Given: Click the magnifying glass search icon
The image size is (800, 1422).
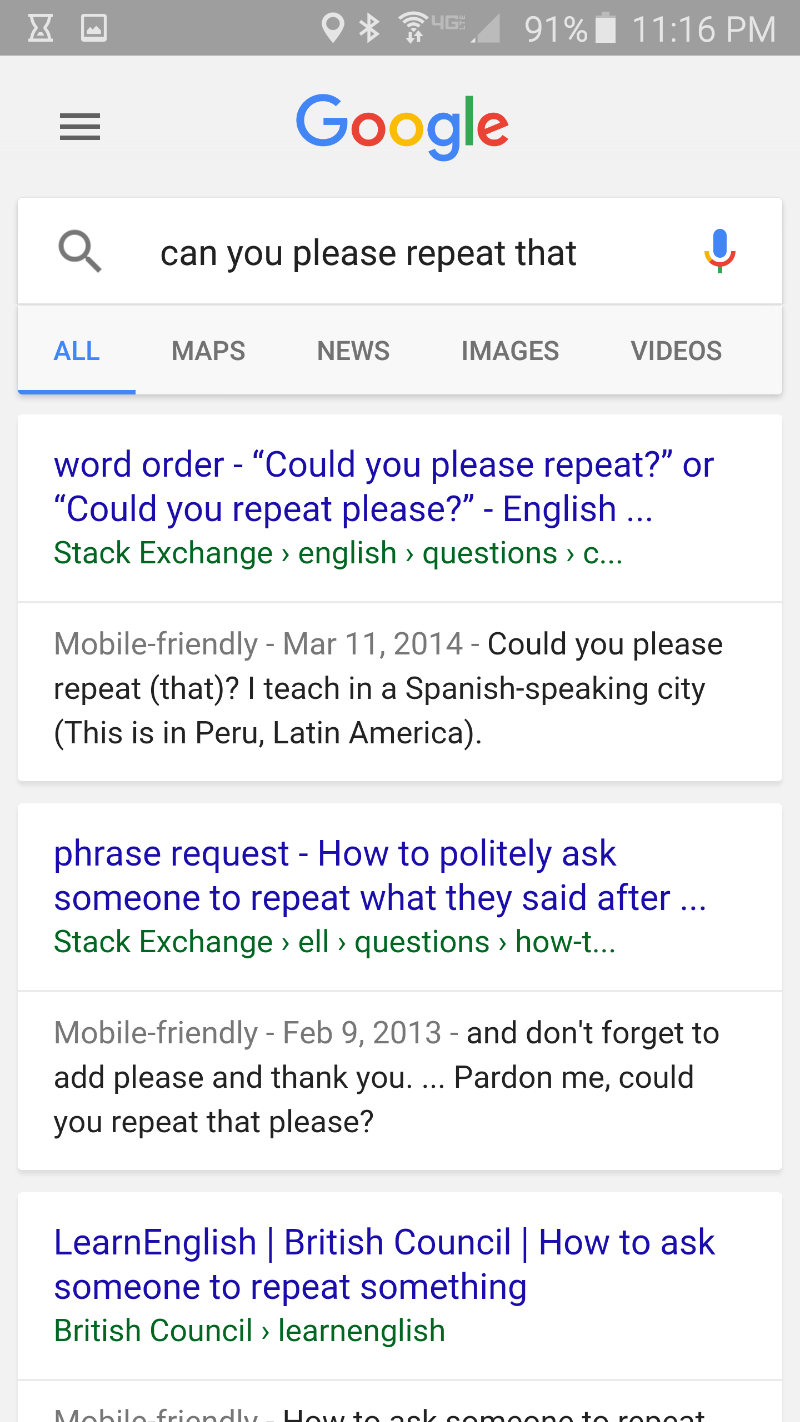Looking at the screenshot, I should coord(80,251).
